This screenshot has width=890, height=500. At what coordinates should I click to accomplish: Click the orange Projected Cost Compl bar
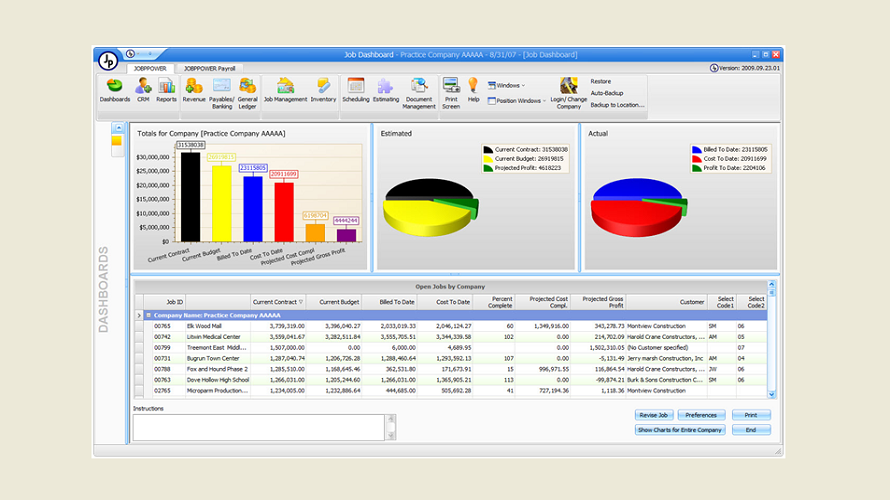tap(315, 233)
